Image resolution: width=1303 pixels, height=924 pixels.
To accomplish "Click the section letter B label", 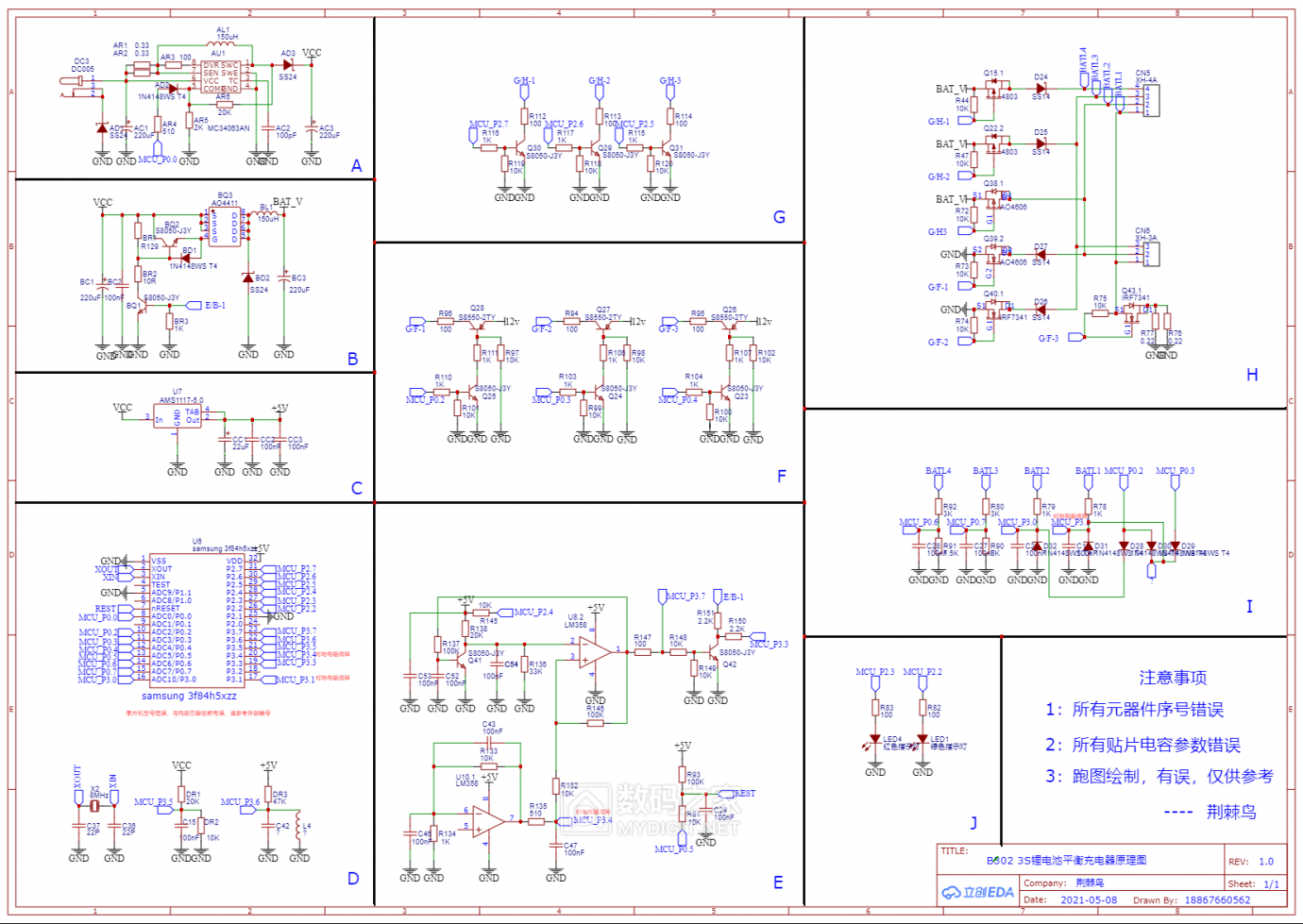I will tap(353, 359).
